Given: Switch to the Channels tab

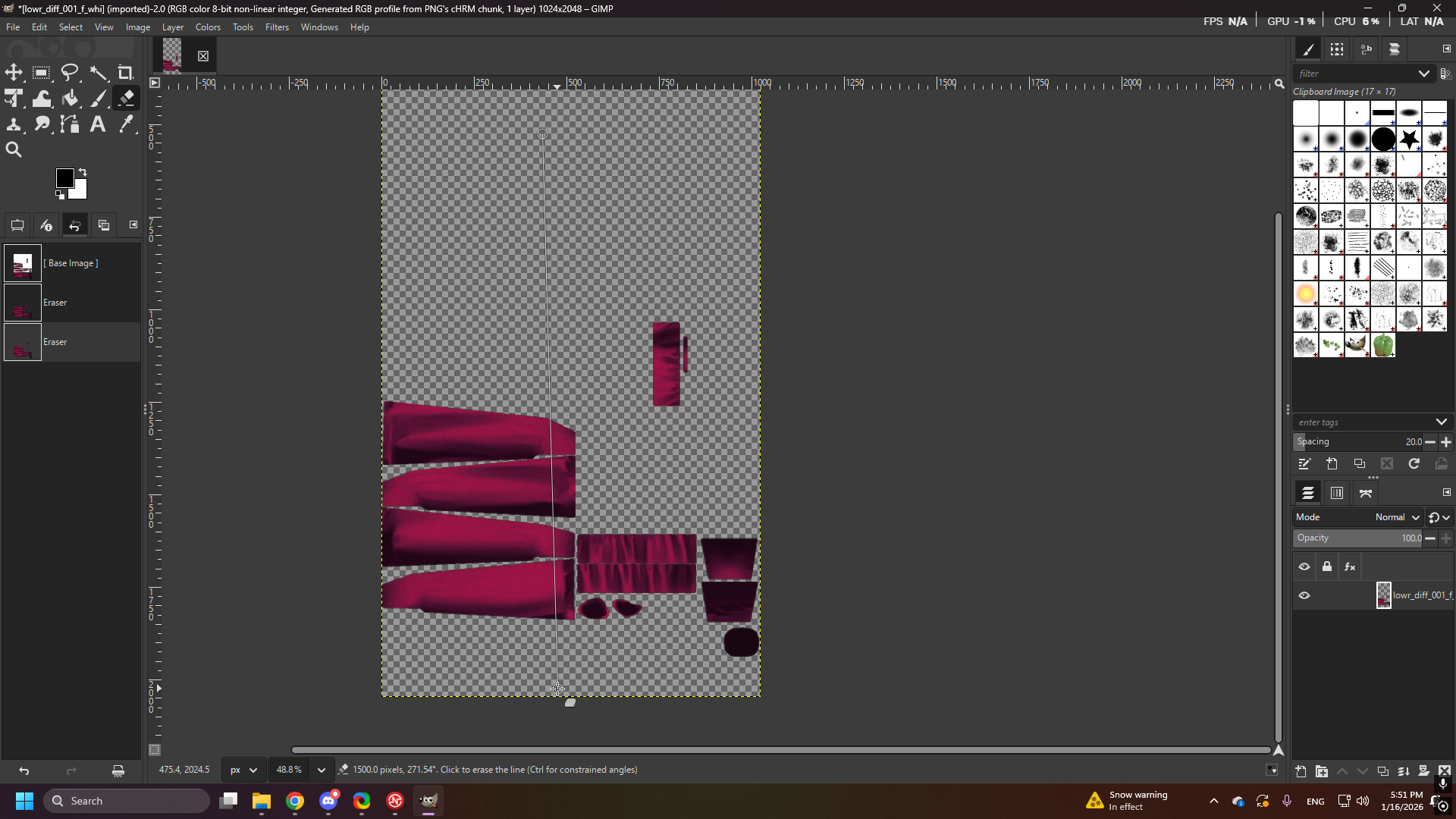Looking at the screenshot, I should [x=1337, y=493].
